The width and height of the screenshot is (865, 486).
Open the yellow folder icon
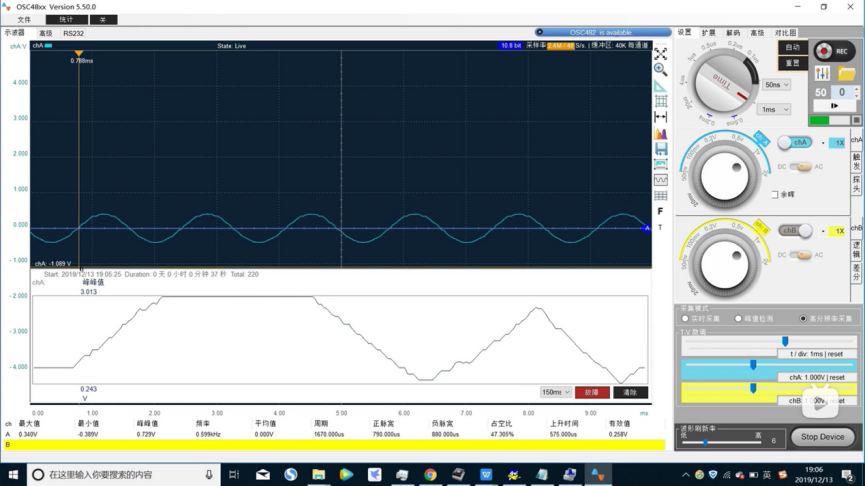(x=846, y=73)
